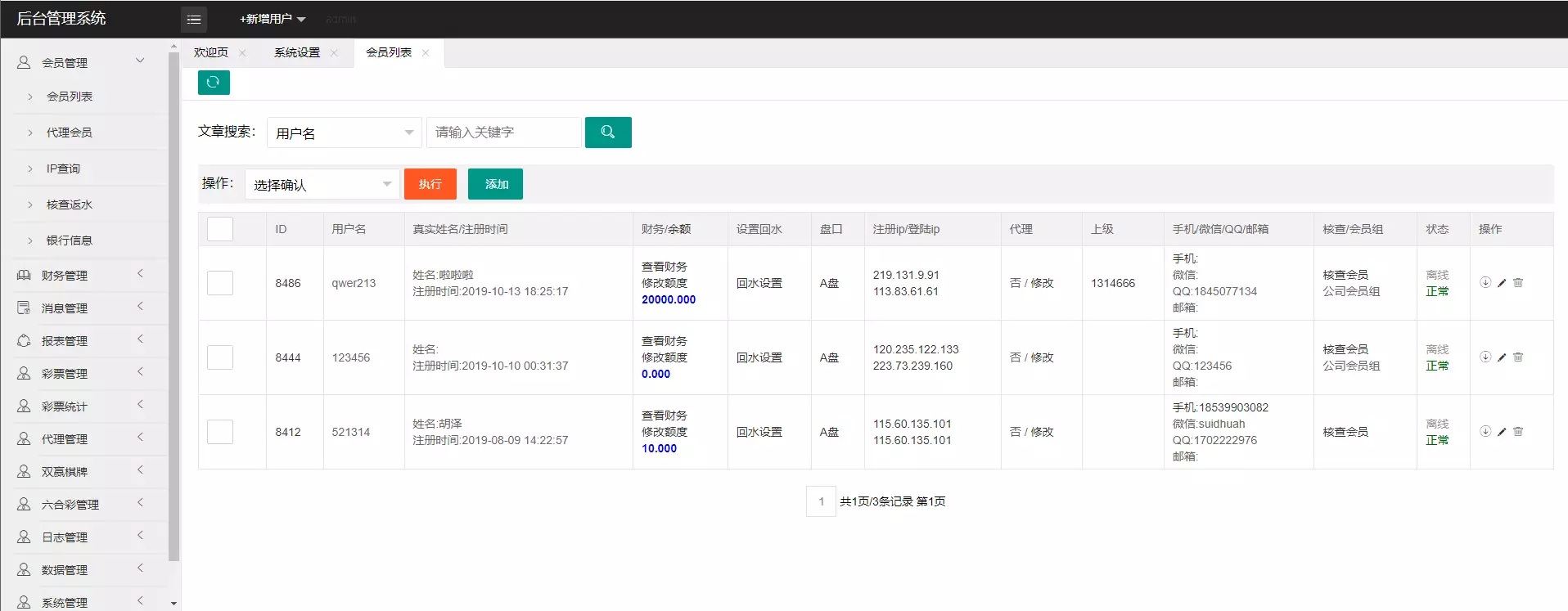Click the person icon beside 彩票管理

point(25,374)
